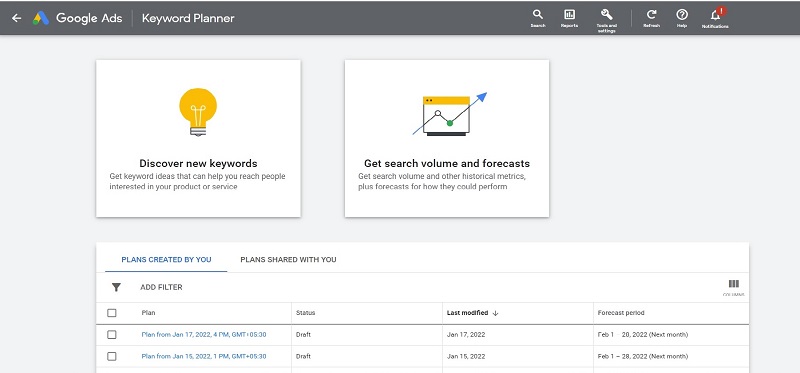
Task: Click the Last modified sort arrow
Action: tap(495, 313)
